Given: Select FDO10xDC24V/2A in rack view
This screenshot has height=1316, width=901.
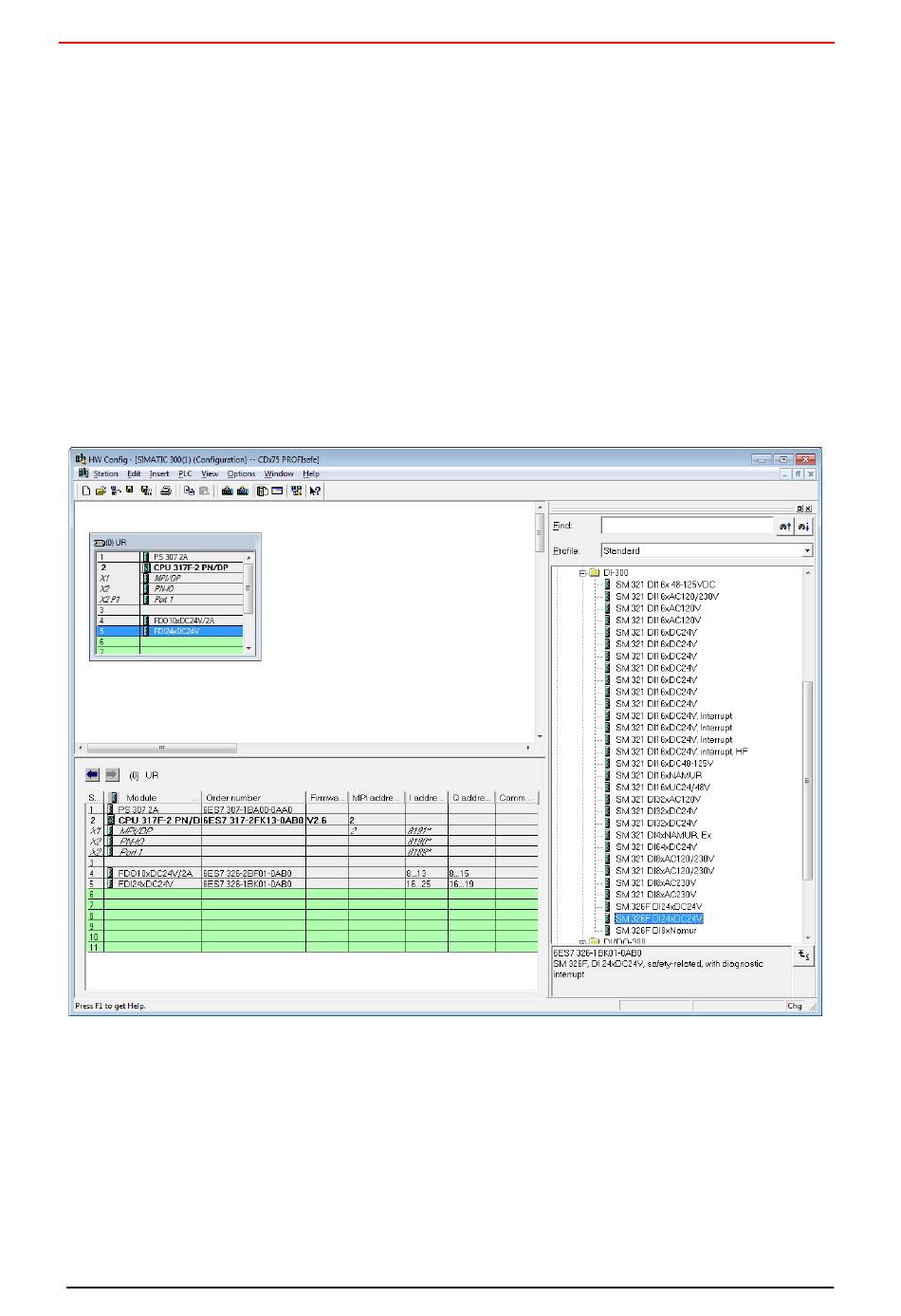Looking at the screenshot, I should click(x=171, y=621).
